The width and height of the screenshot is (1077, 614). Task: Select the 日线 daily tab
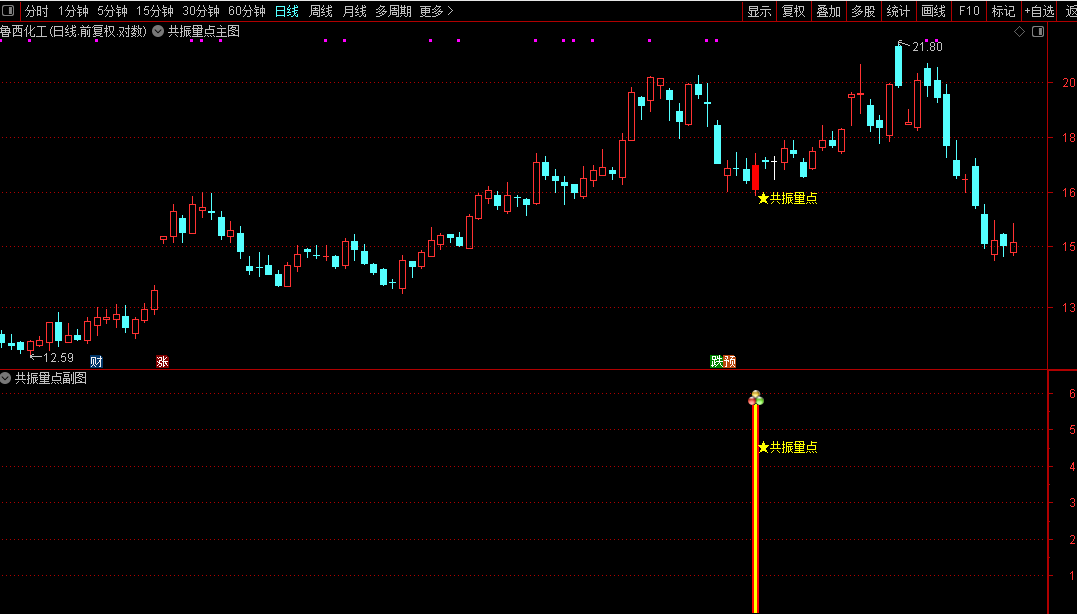tap(286, 11)
